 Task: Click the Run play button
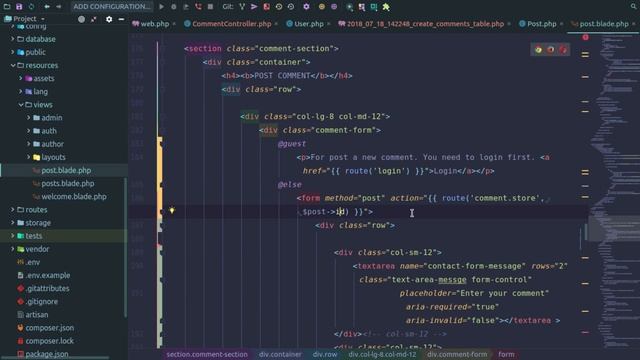pyautogui.click(x=162, y=7)
